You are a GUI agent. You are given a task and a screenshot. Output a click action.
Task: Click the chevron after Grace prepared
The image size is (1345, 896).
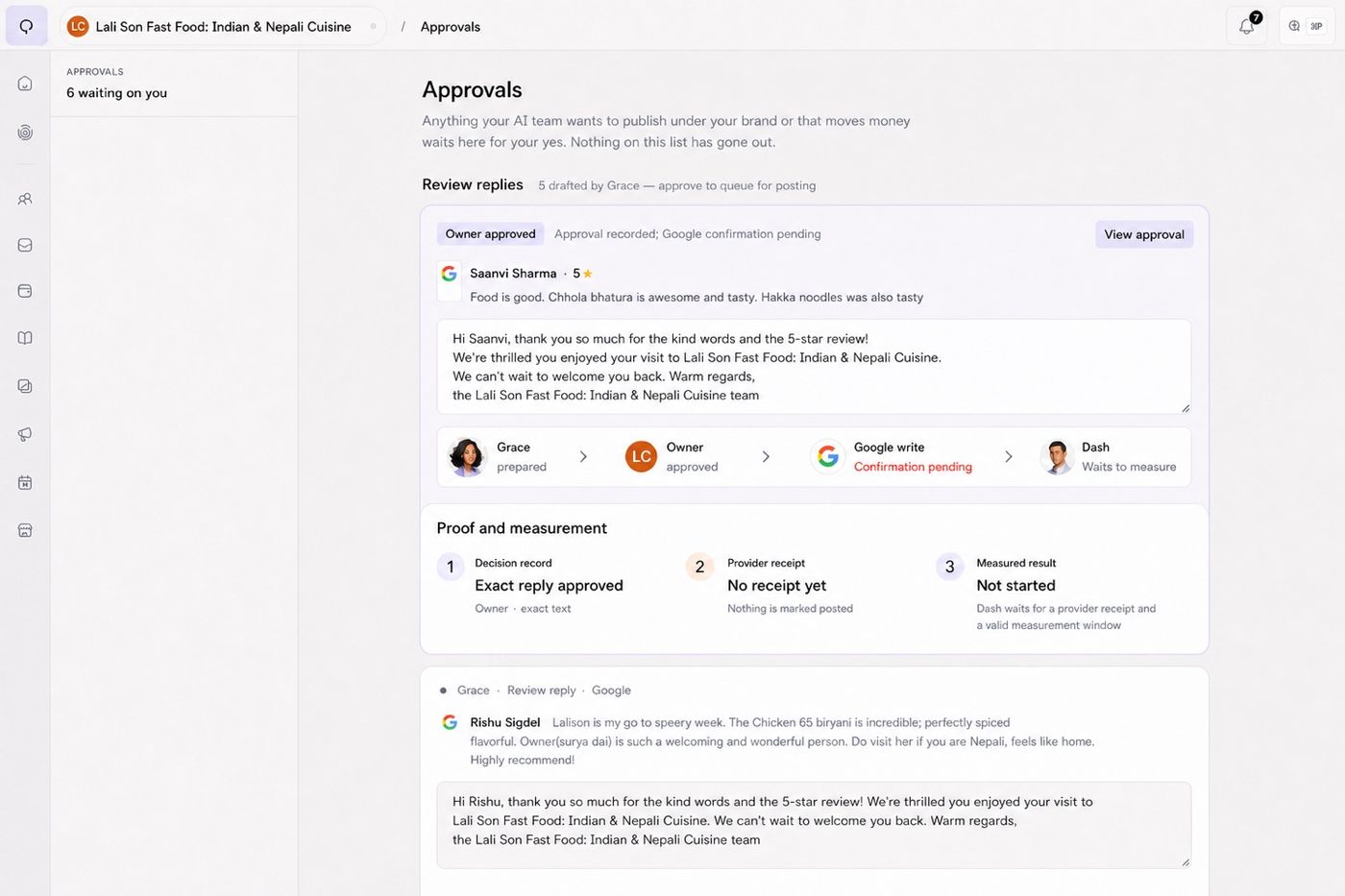(583, 457)
